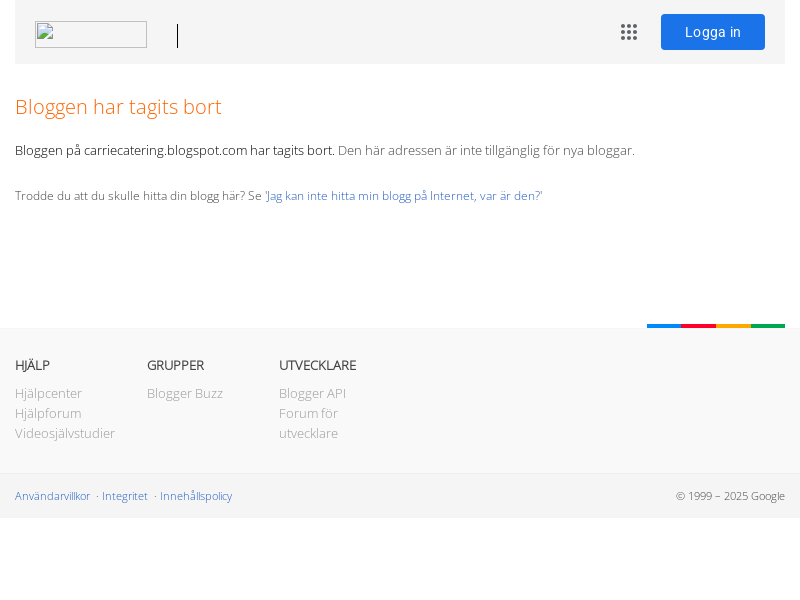Click the blue segment of the color bar
The width and height of the screenshot is (800, 600).
(664, 326)
